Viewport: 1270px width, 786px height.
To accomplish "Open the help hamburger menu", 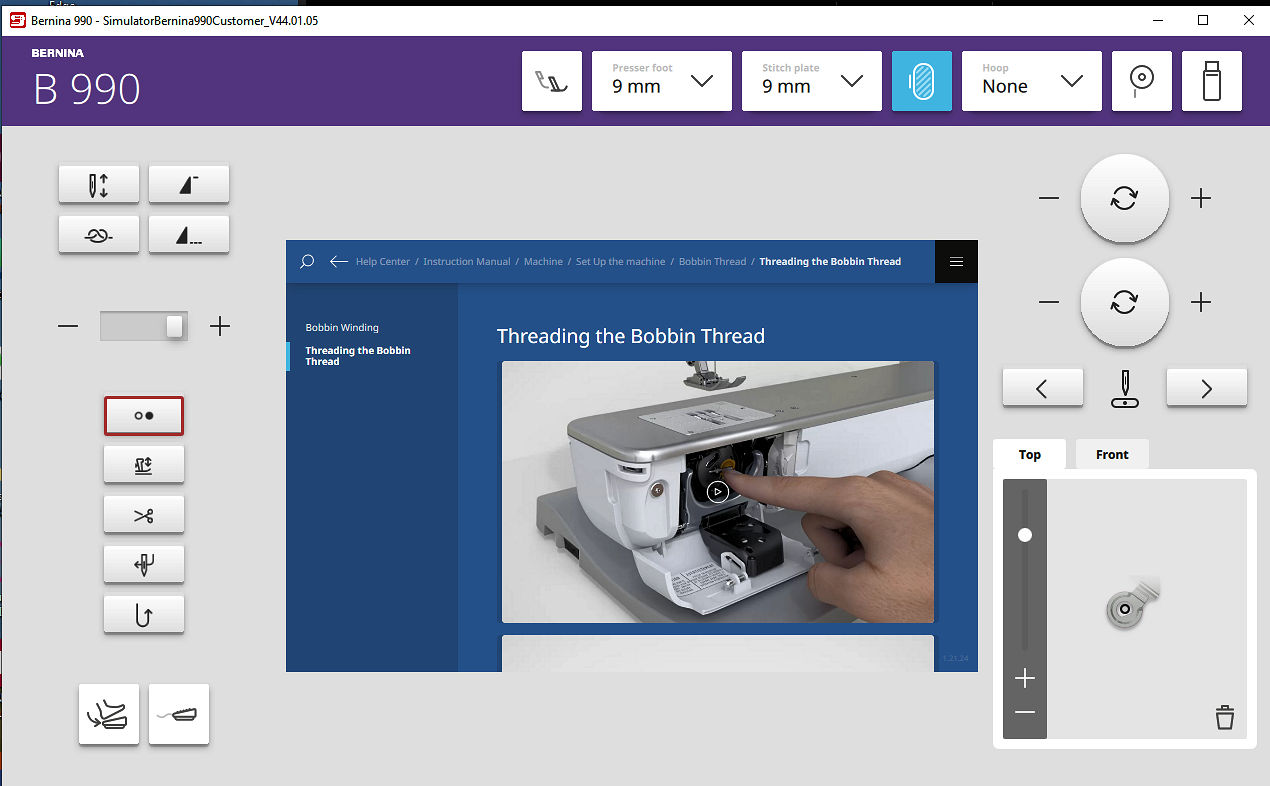I will tap(957, 262).
